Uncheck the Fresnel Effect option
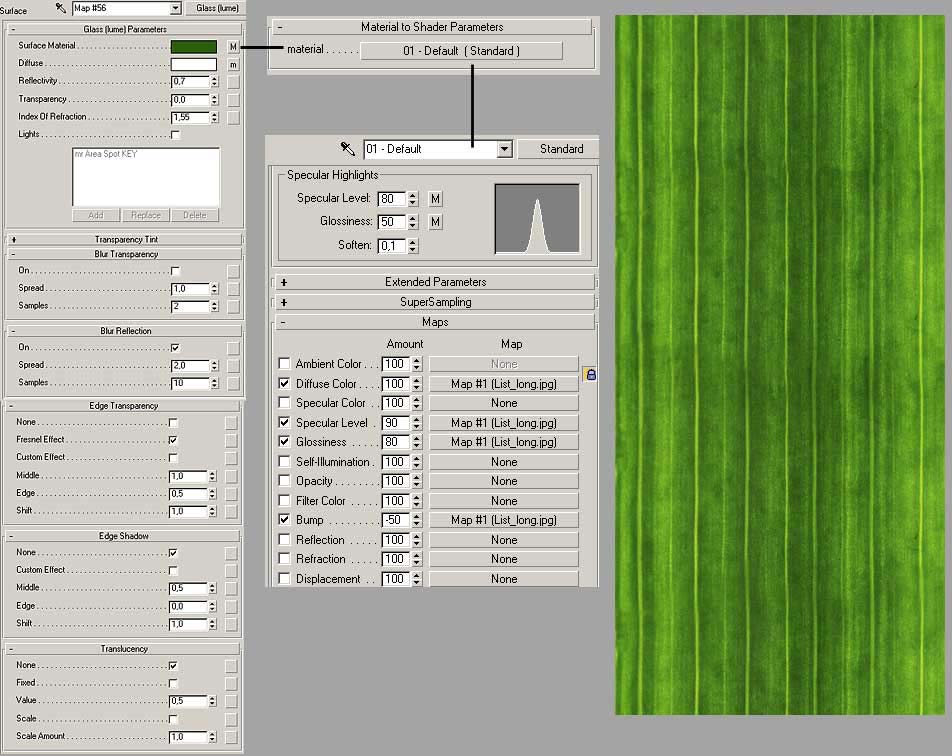The height and width of the screenshot is (756, 952). (x=175, y=440)
